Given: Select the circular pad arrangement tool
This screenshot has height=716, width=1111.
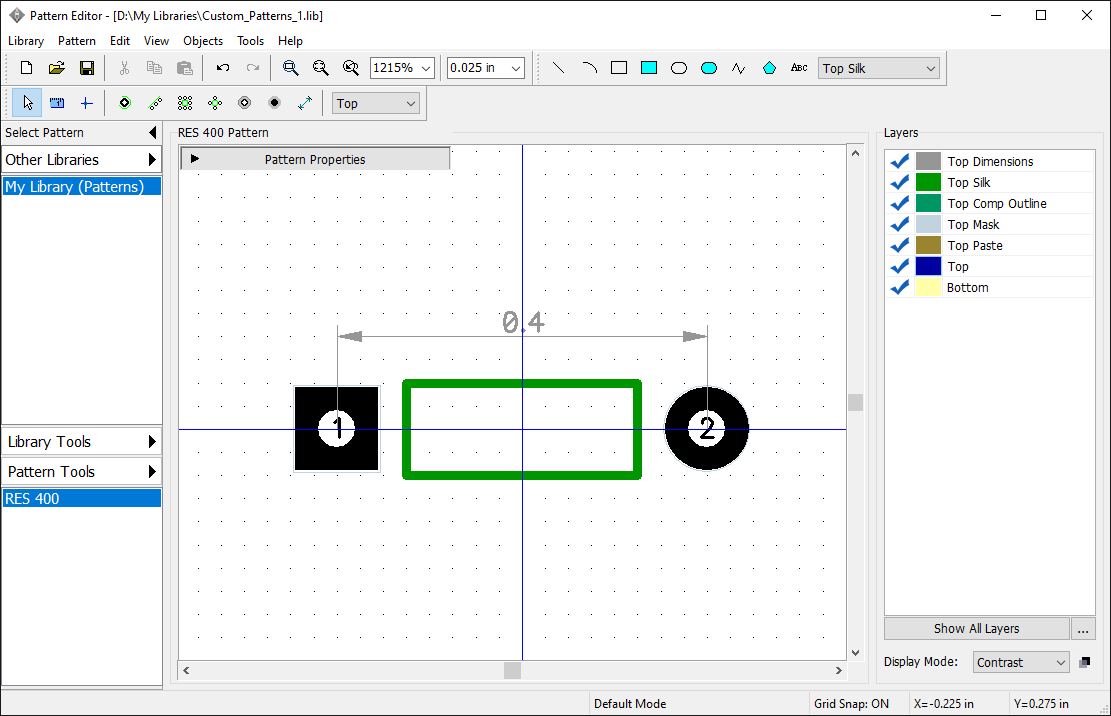Looking at the screenshot, I should [215, 103].
